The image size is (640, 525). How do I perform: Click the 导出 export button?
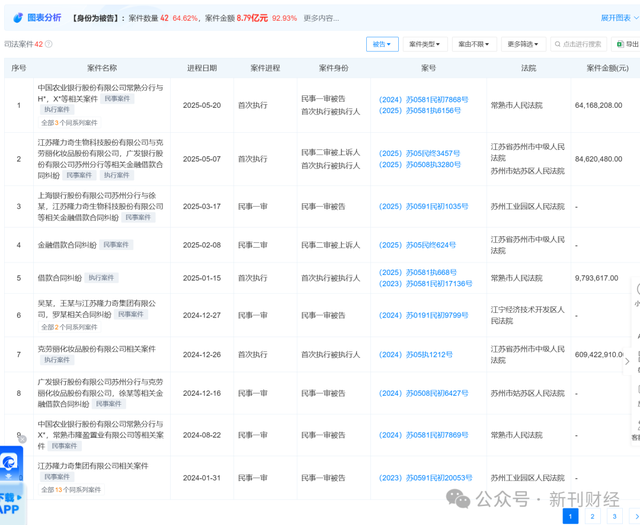coord(628,44)
